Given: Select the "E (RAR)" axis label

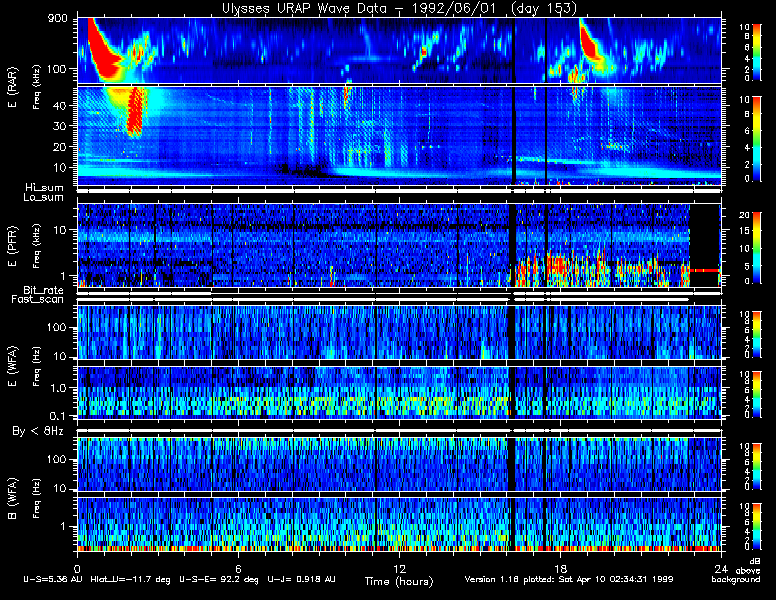Looking at the screenshot, I should pos(12,88).
